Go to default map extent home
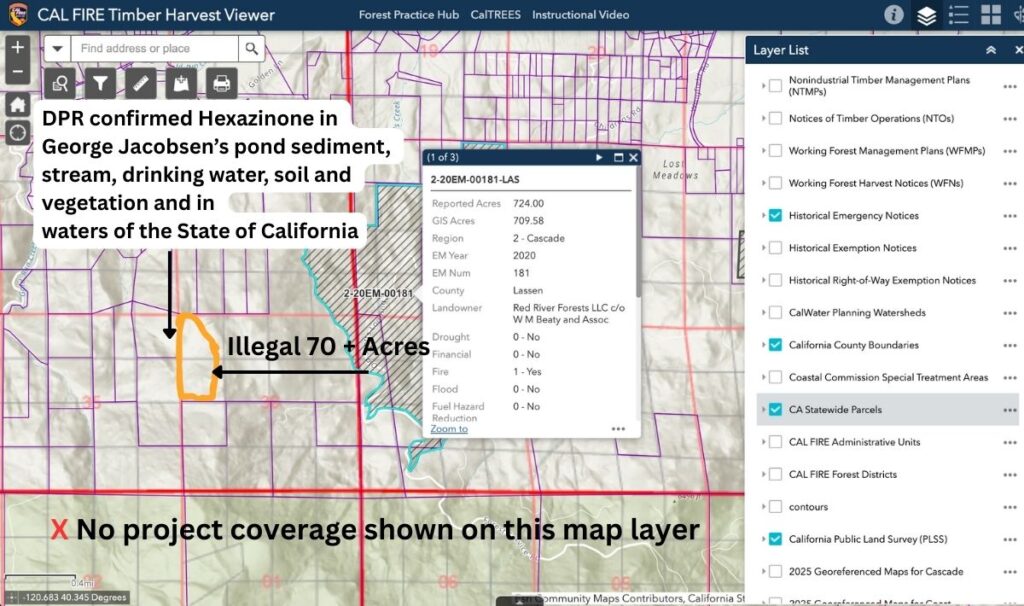Viewport: 1024px width, 606px height. tap(18, 104)
